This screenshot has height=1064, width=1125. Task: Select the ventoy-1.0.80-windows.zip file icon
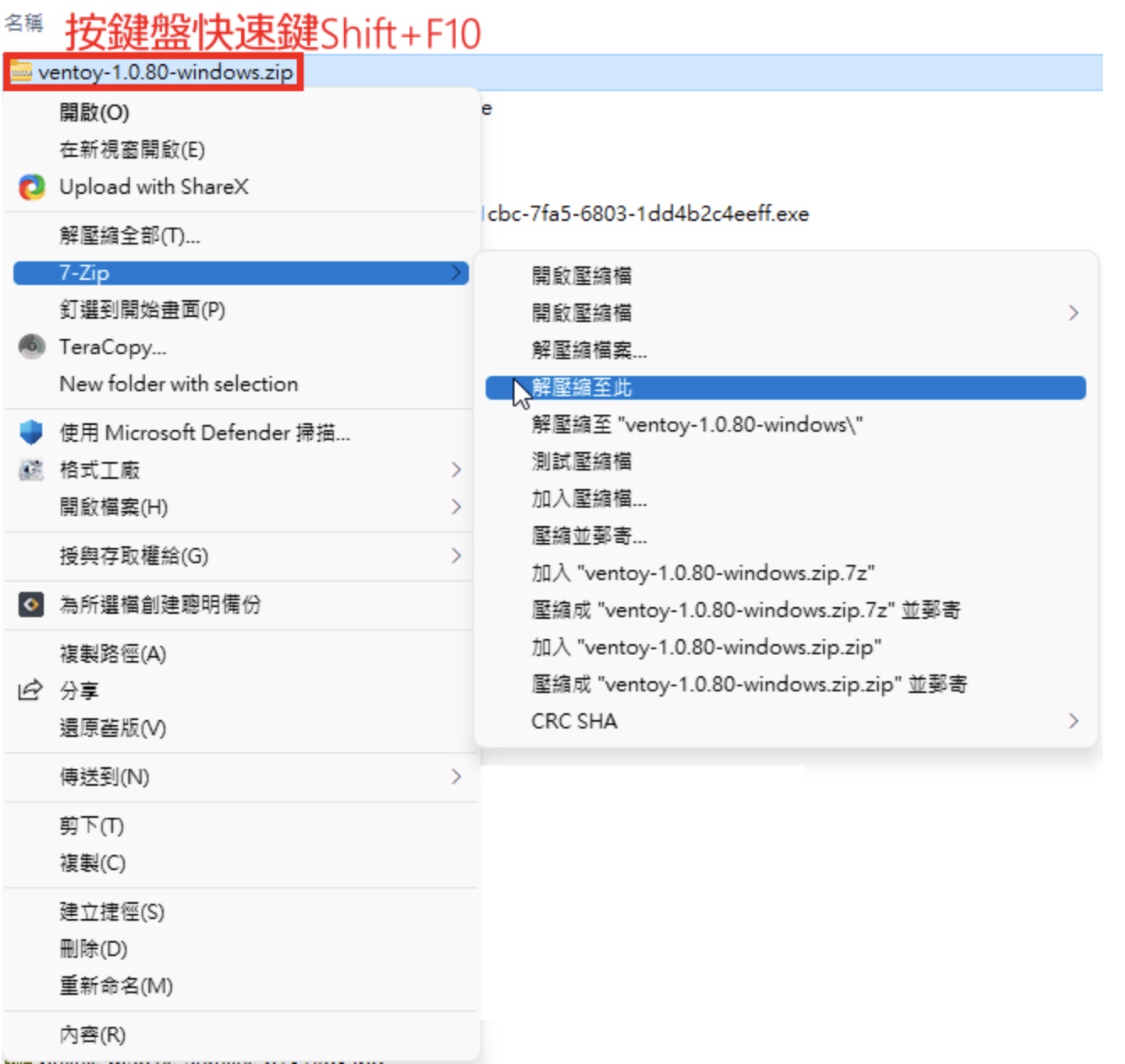(x=21, y=72)
